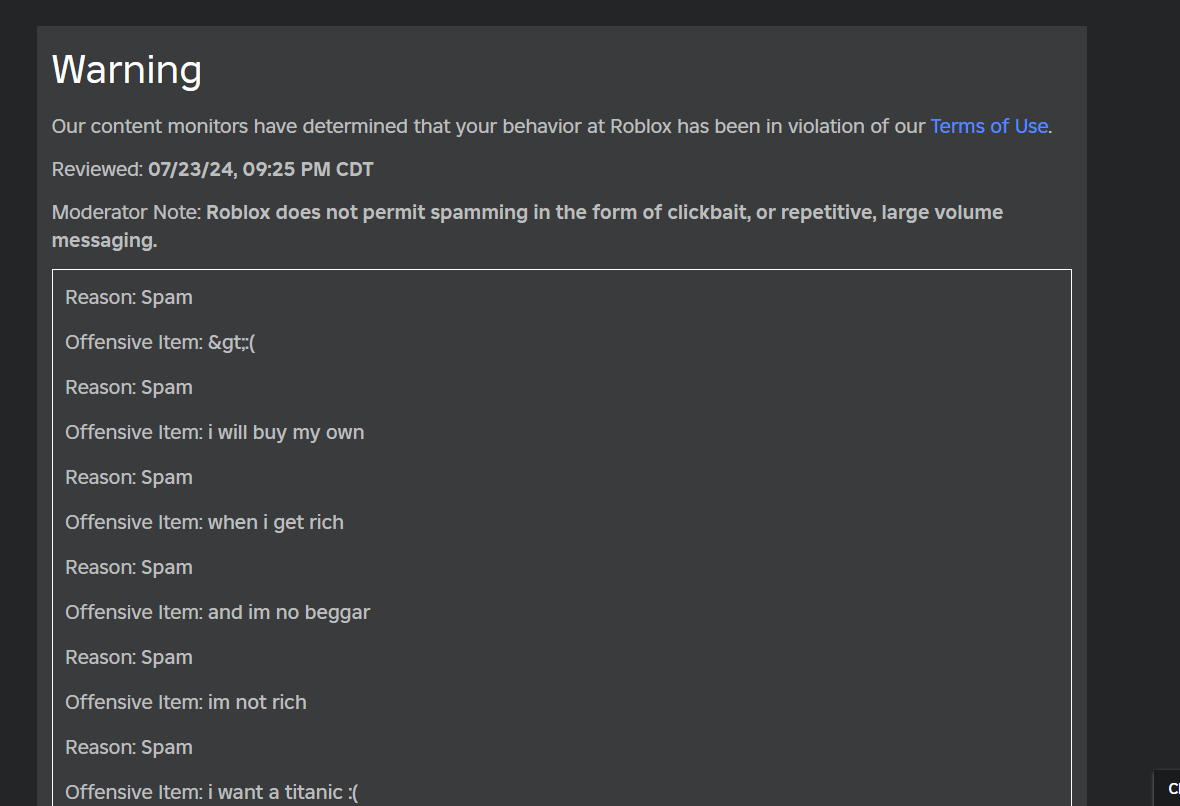Click the word 'messaging.' ending the moderator note
The width and height of the screenshot is (1180, 806).
tap(104, 240)
